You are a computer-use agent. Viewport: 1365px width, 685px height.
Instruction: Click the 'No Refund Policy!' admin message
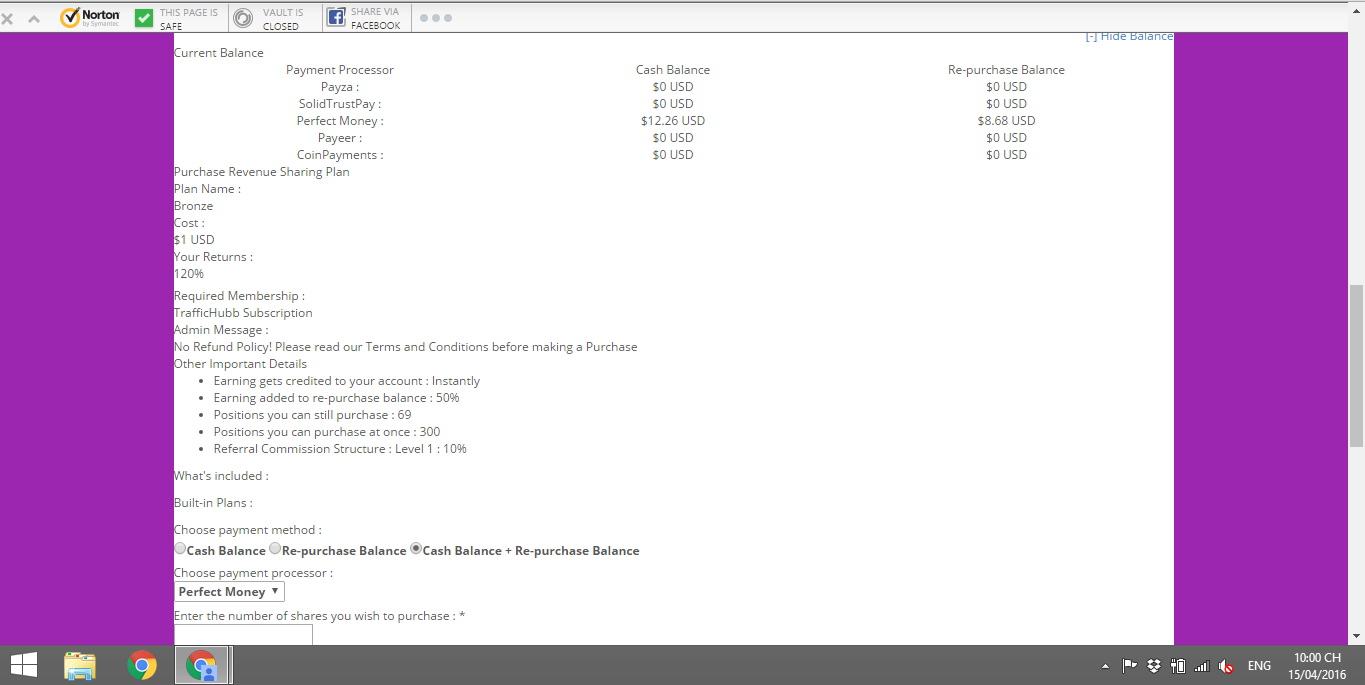405,347
